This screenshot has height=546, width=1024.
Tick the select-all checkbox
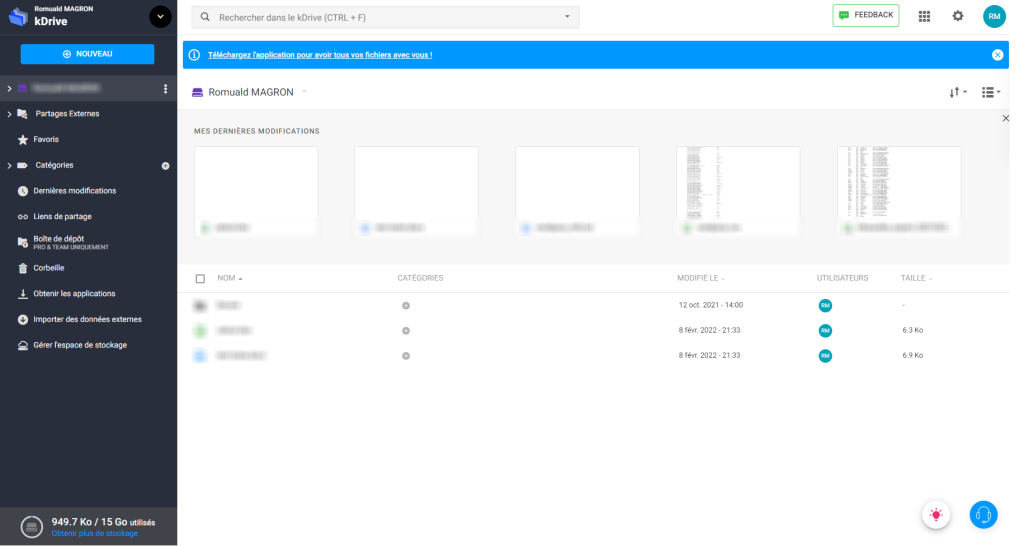point(200,279)
